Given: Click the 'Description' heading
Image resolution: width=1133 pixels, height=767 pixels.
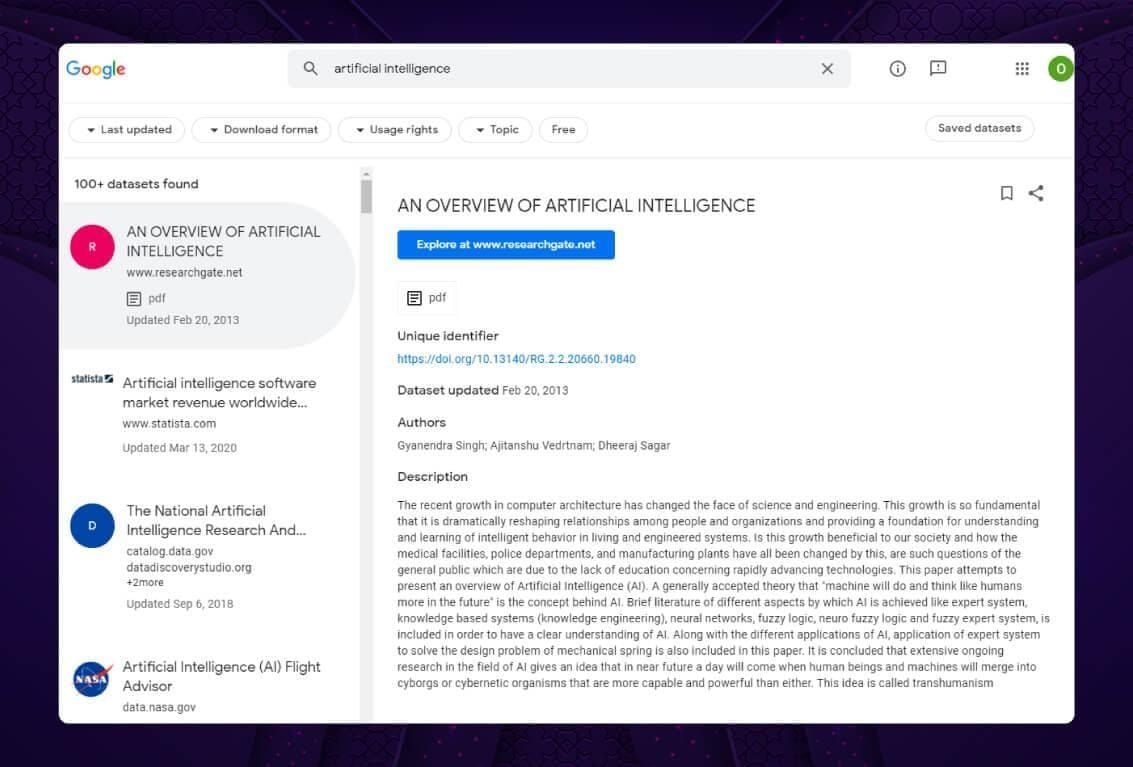Looking at the screenshot, I should tap(433, 477).
